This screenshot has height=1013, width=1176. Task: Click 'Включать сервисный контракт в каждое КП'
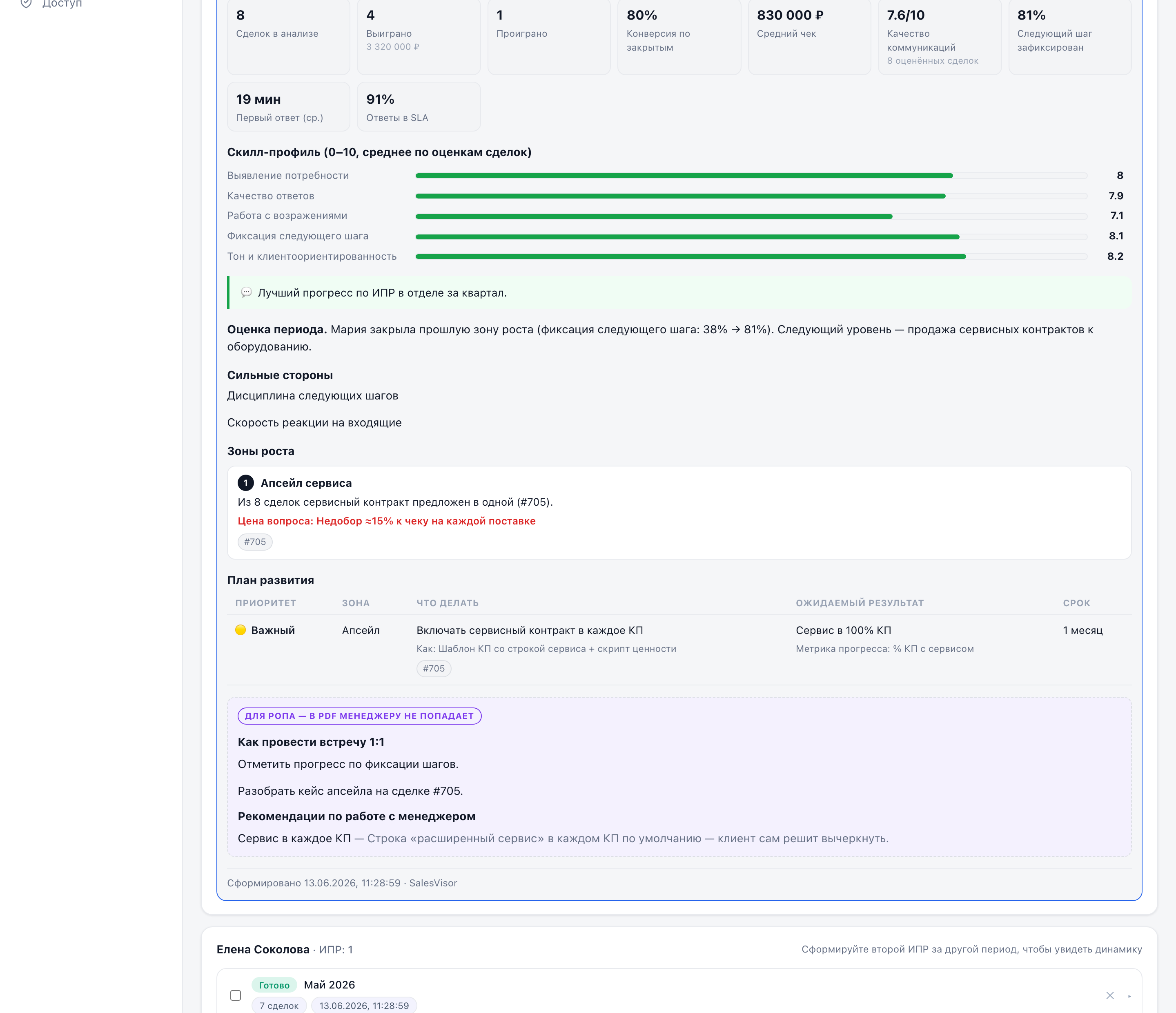530,630
